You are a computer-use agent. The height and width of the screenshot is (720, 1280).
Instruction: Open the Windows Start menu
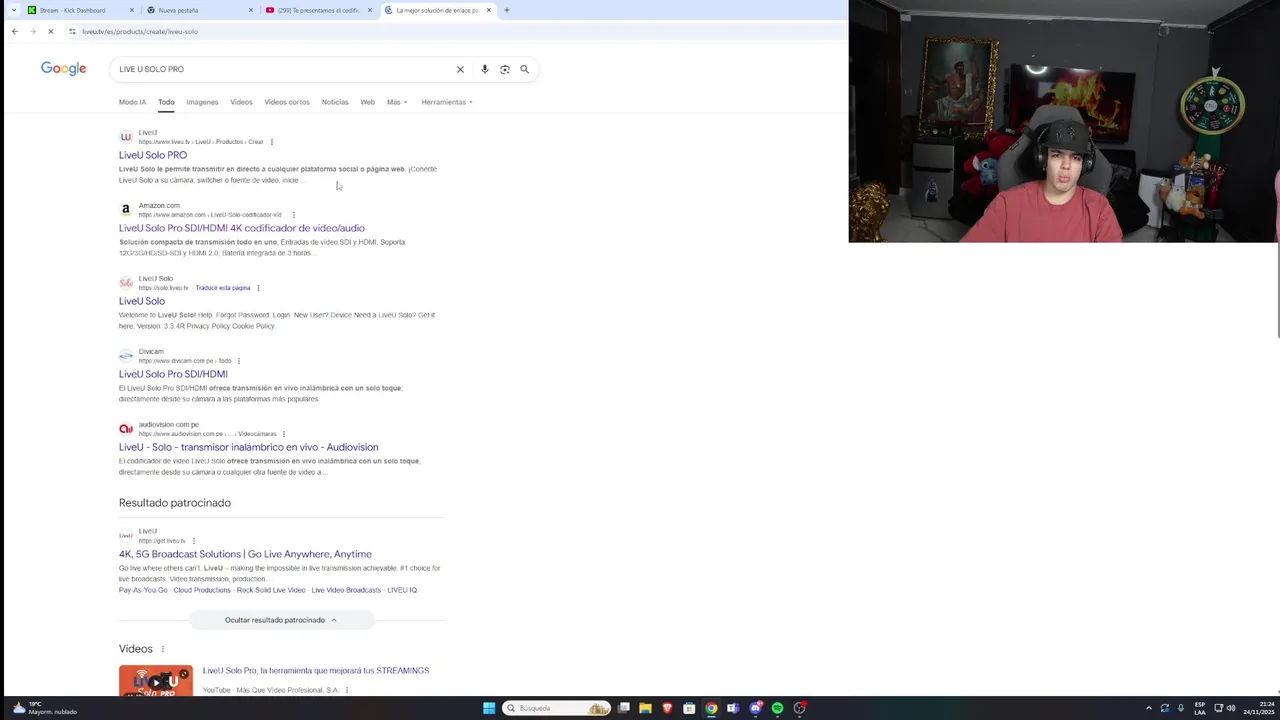(x=489, y=708)
